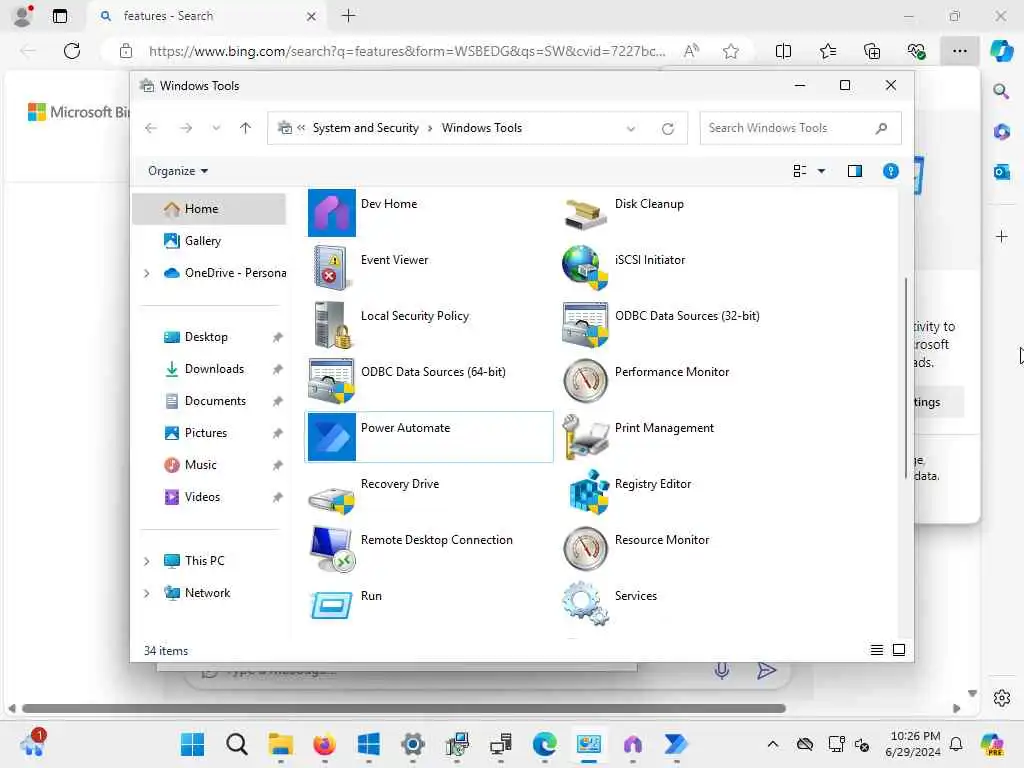Open the Edge favorites list button
The image size is (1024, 768).
coord(827,51)
